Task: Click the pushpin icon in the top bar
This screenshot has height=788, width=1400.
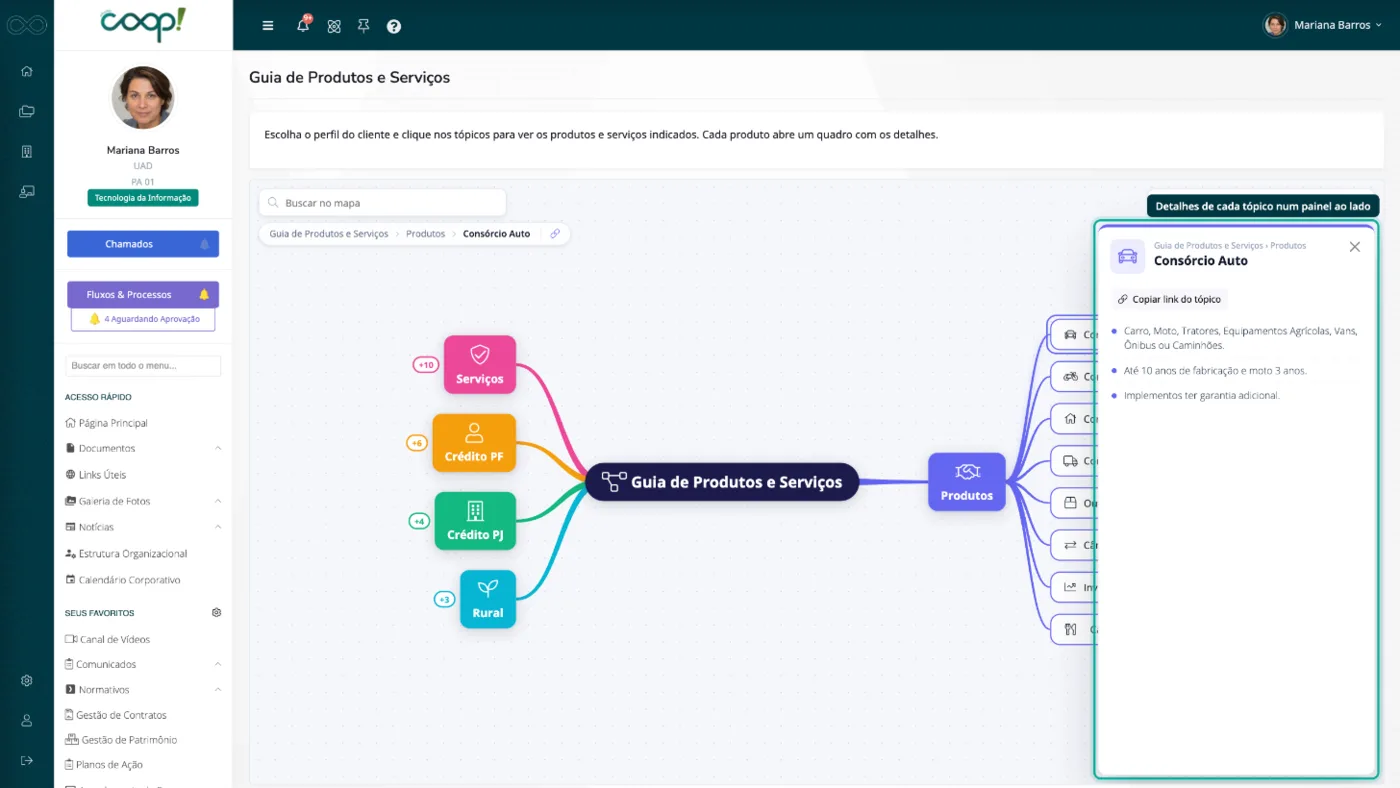Action: point(364,26)
